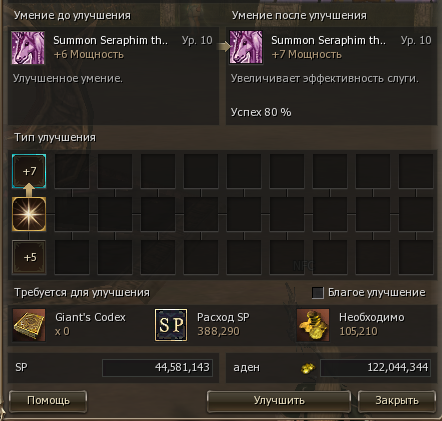Click the gold coins adena cost icon
The width and height of the screenshot is (442, 421).
(313, 325)
